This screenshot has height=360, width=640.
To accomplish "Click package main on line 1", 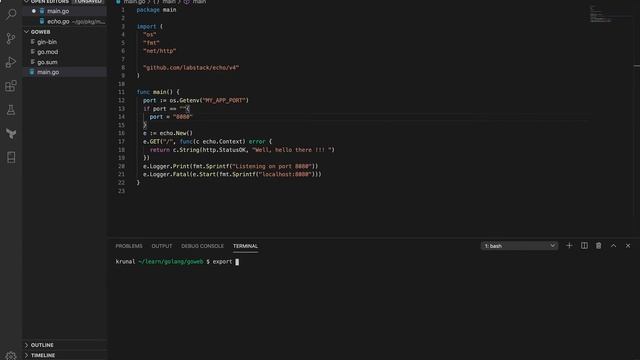I will pos(156,10).
